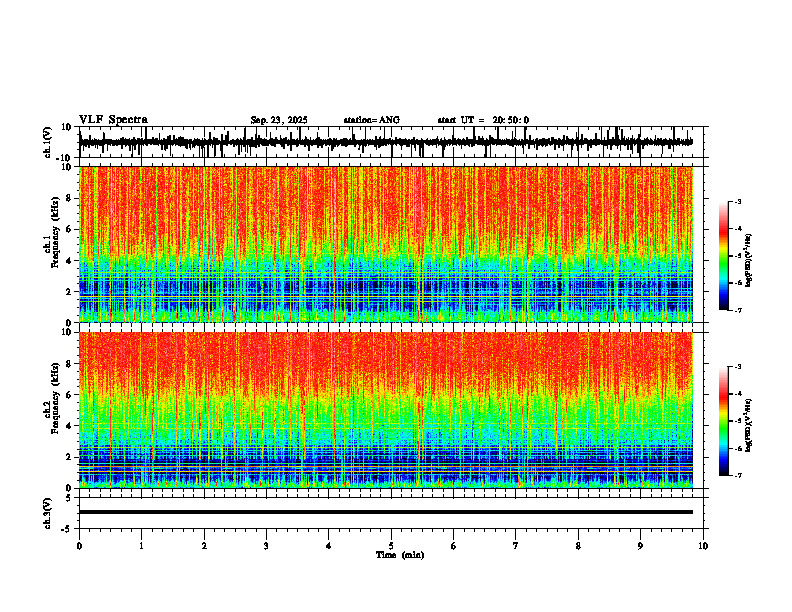The image size is (792, 612).
Task: Click the ch.2 spectrogram plot
Action: point(386,410)
